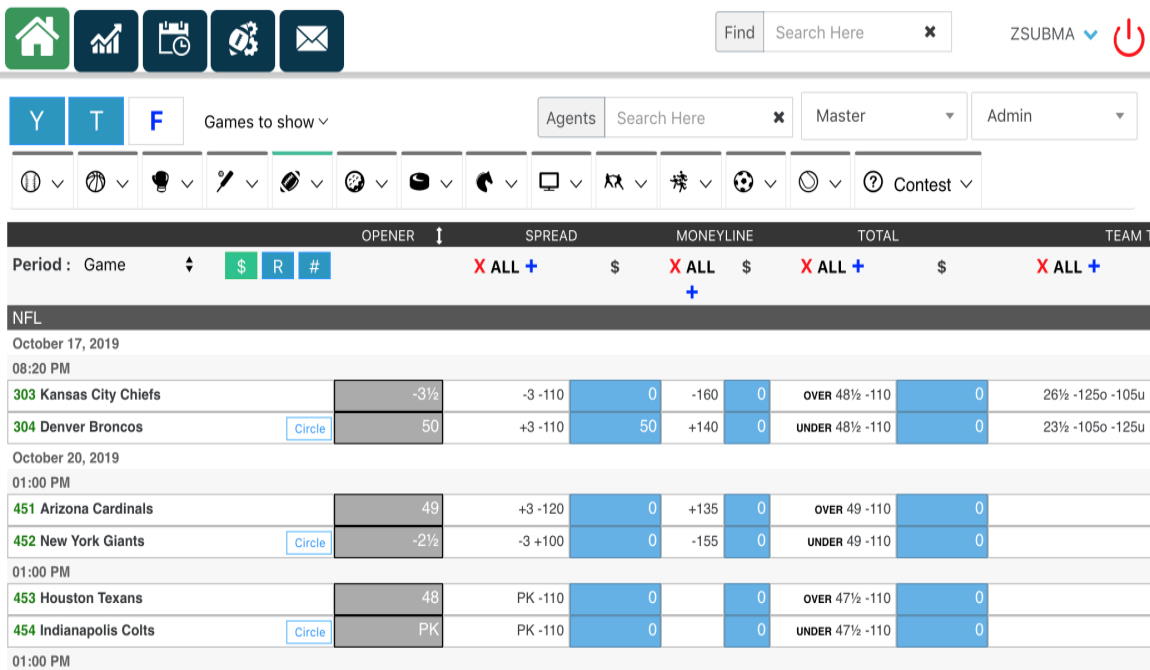Switch to the F day tab
This screenshot has height=670, width=1150.
tap(156, 122)
